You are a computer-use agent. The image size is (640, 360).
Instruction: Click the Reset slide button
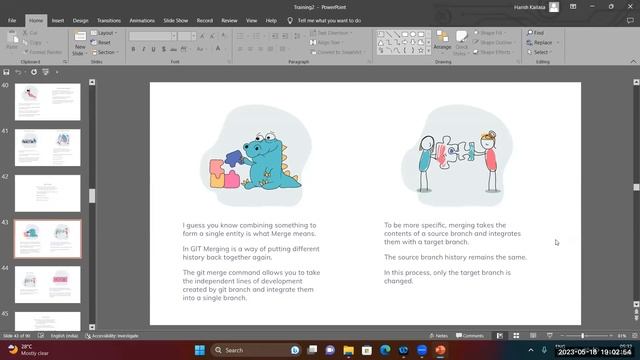pyautogui.click(x=101, y=42)
